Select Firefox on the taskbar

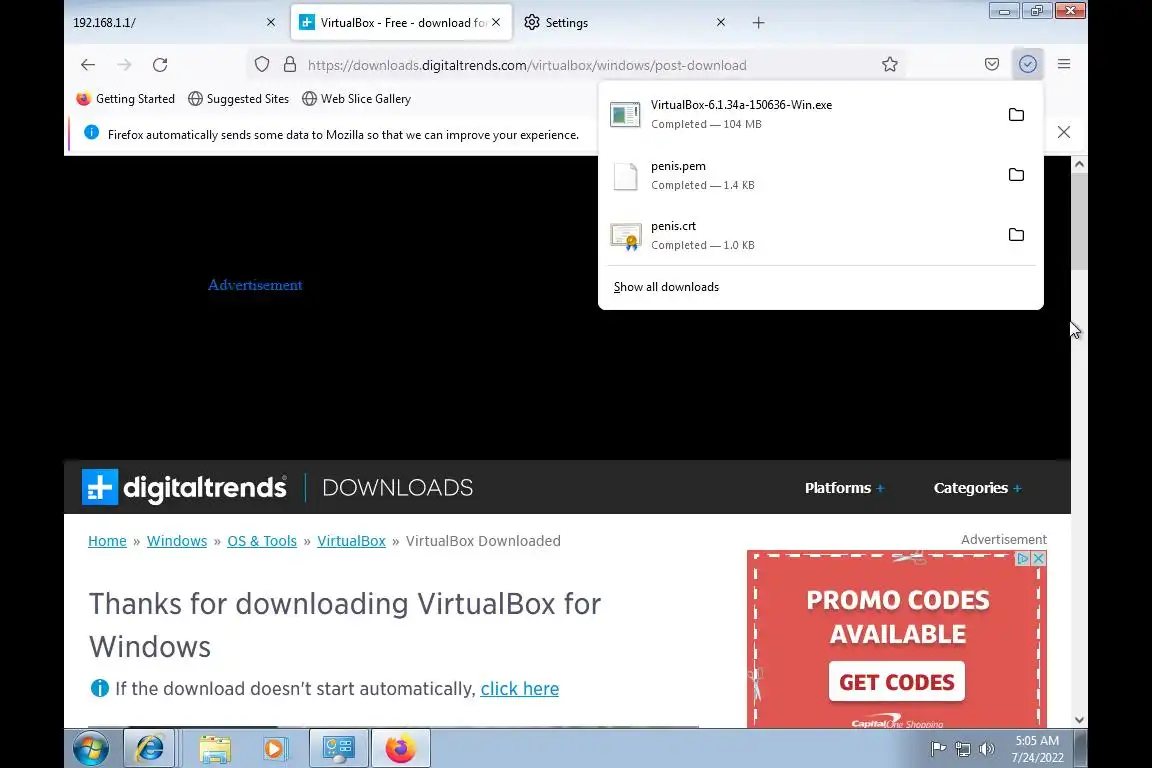400,749
